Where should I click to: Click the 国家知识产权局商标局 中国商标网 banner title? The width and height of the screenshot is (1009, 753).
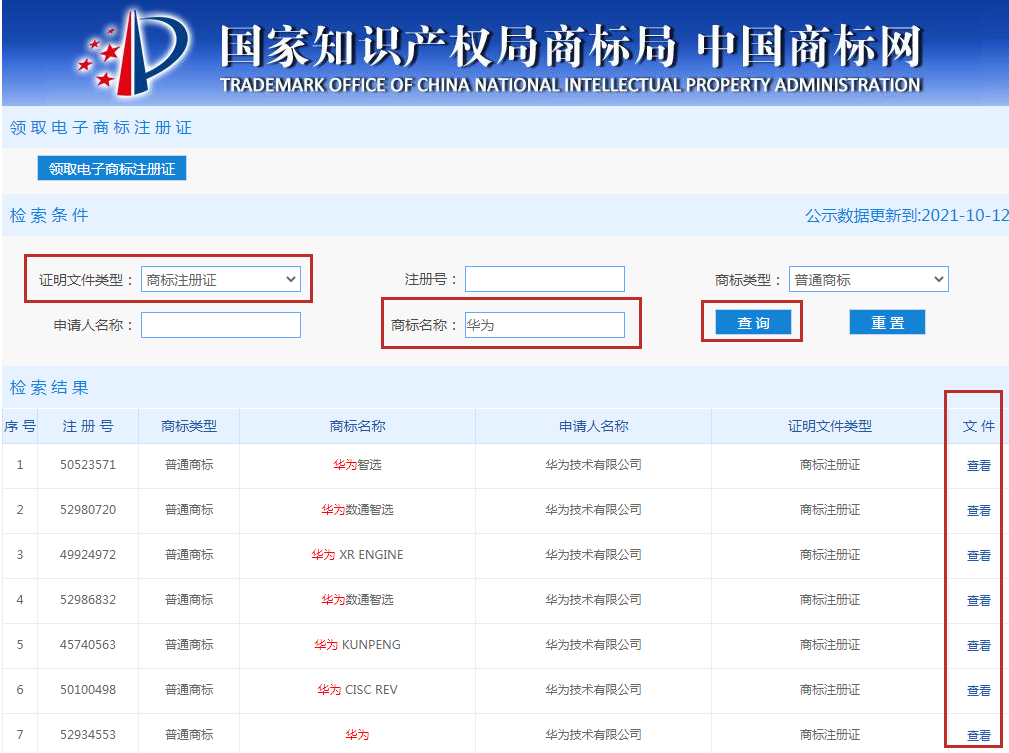coord(571,46)
